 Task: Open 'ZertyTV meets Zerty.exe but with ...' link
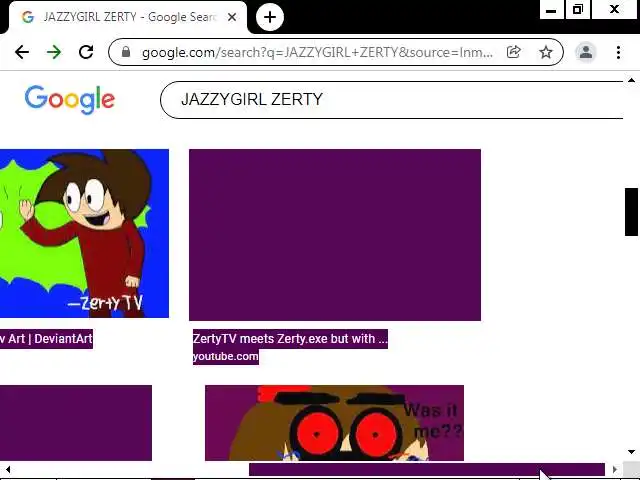click(x=290, y=339)
